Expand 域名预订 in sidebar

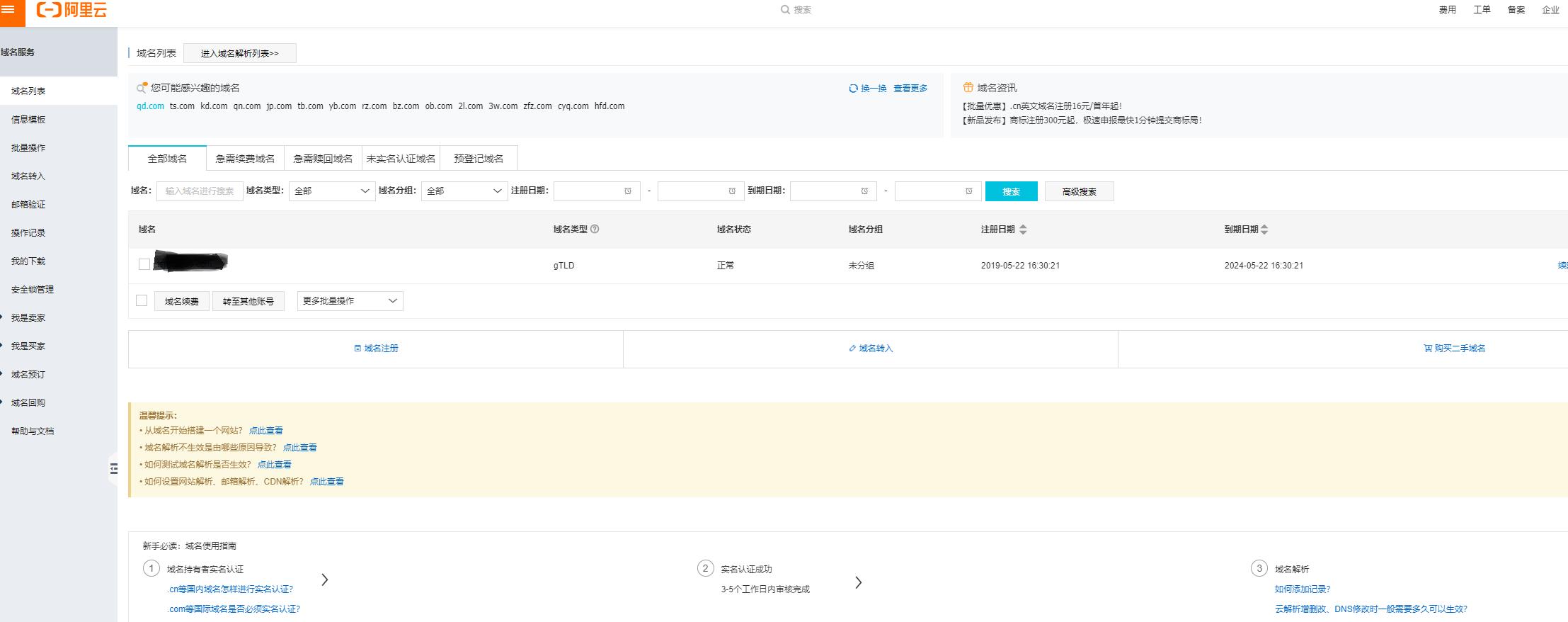point(28,375)
